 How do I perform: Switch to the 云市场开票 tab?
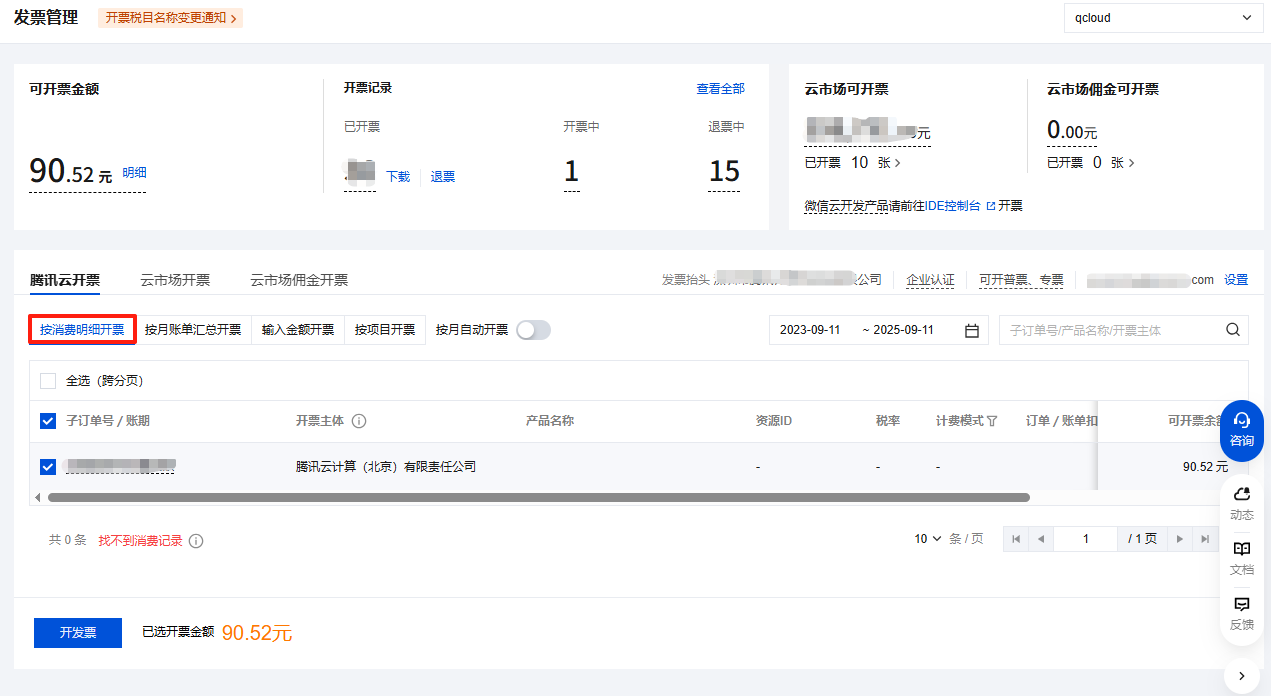pos(175,280)
